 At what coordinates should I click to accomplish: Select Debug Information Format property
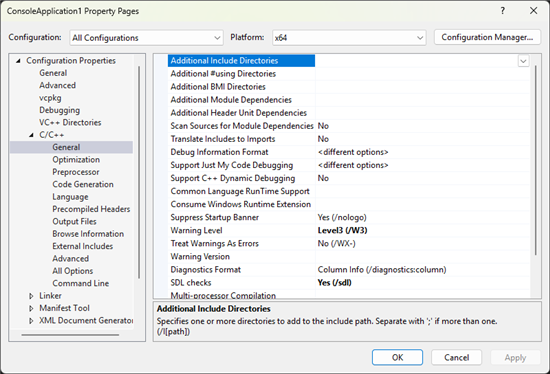point(241,152)
